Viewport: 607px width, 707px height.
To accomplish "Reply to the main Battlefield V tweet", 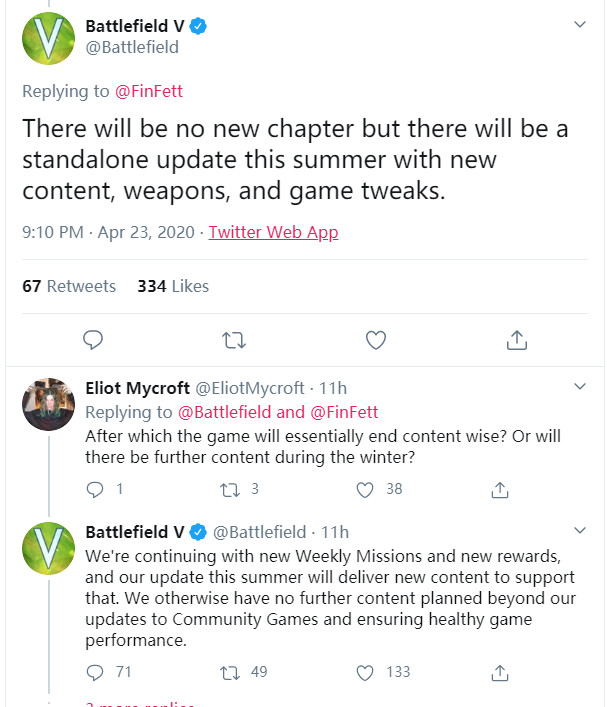I will coord(93,340).
